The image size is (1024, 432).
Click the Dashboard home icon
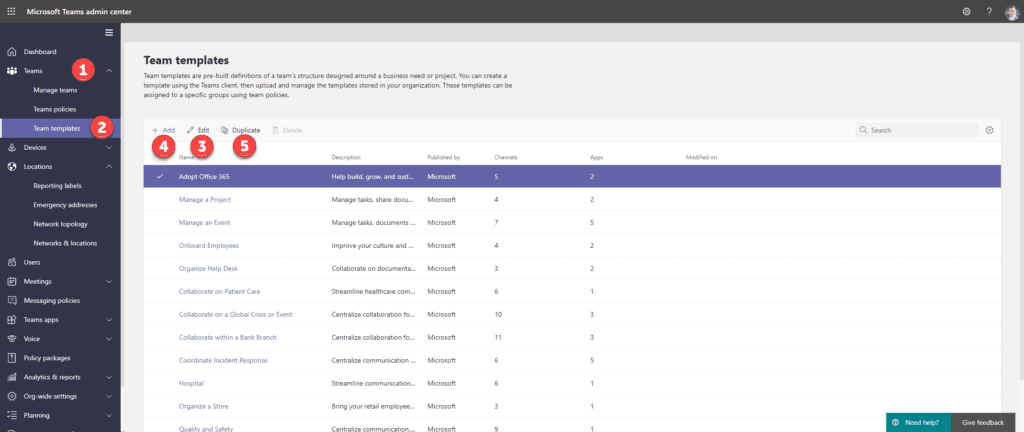coord(12,52)
